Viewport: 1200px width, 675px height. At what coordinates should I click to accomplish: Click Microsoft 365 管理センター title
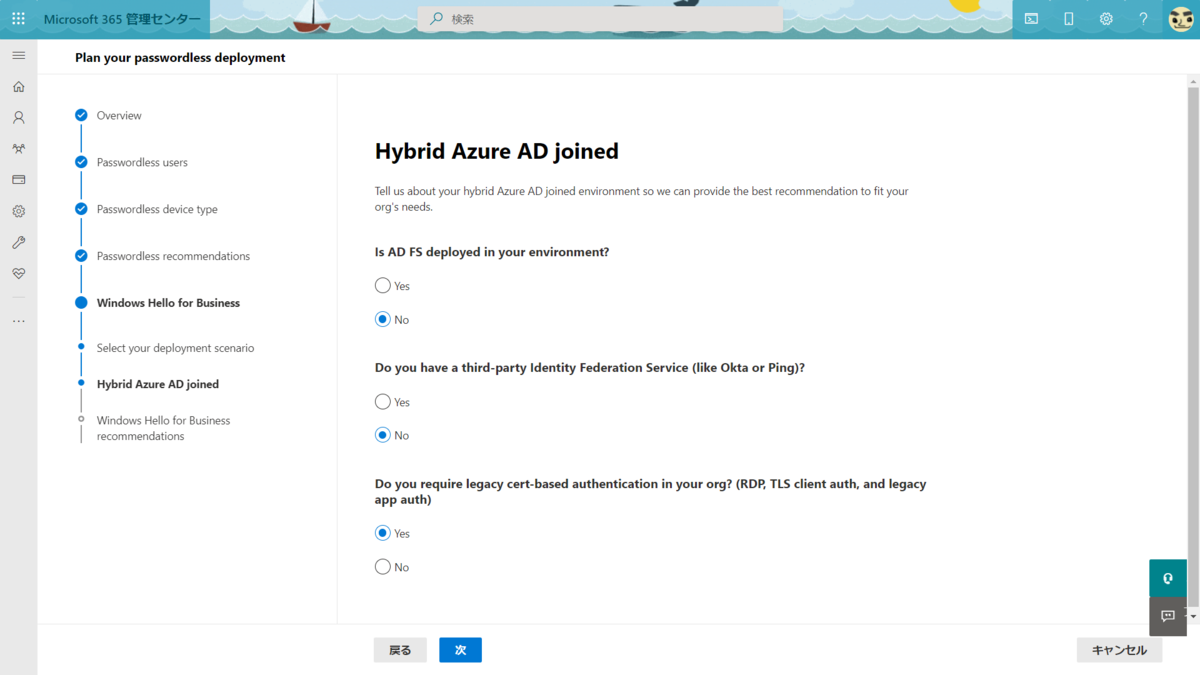(x=122, y=19)
